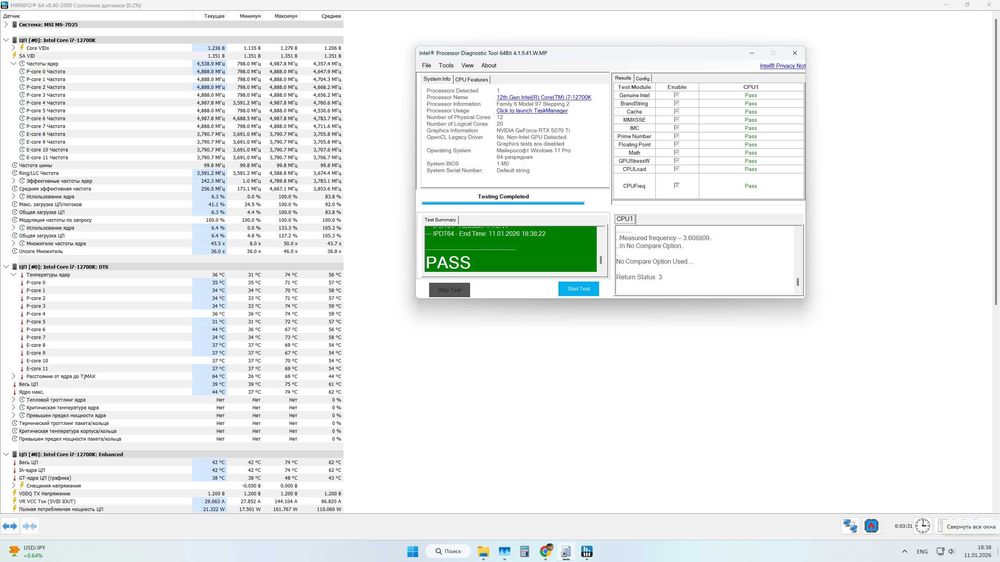Viewport: 1000px width, 562px height.
Task: Click volume icon in system tray
Action: tap(951, 551)
